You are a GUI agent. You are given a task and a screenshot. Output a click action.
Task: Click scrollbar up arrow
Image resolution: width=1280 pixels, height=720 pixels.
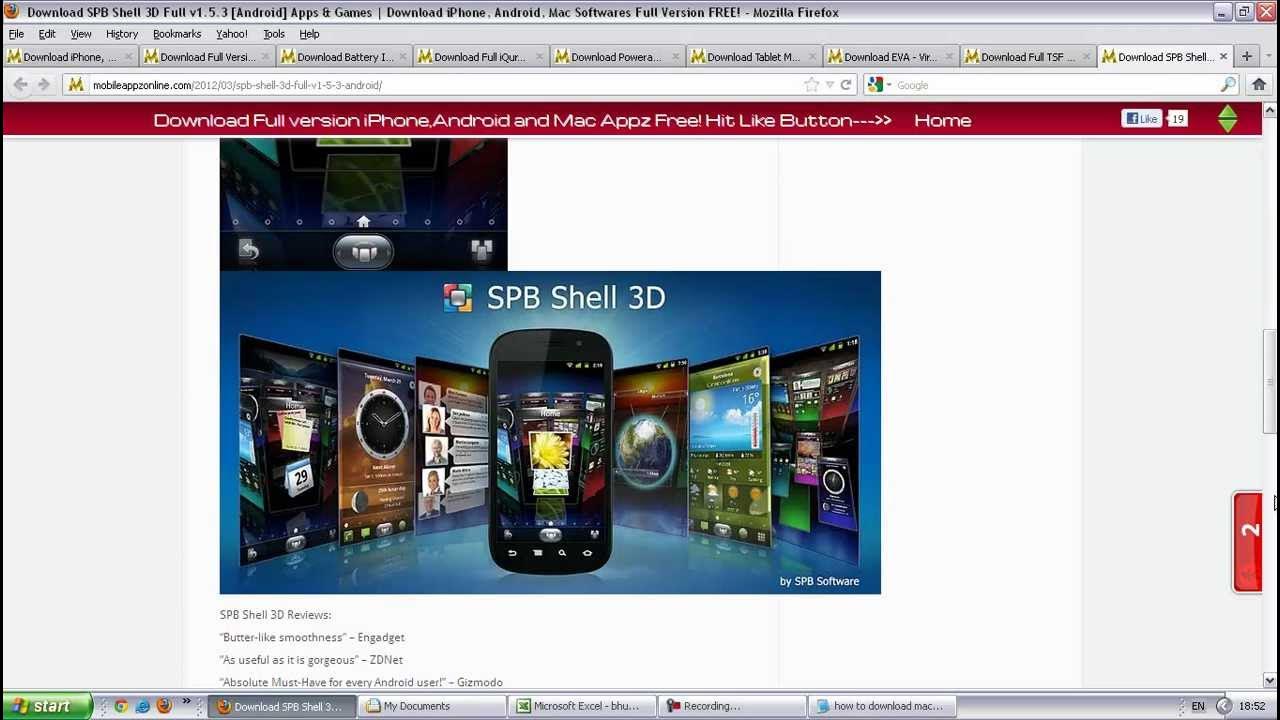pos(1270,108)
